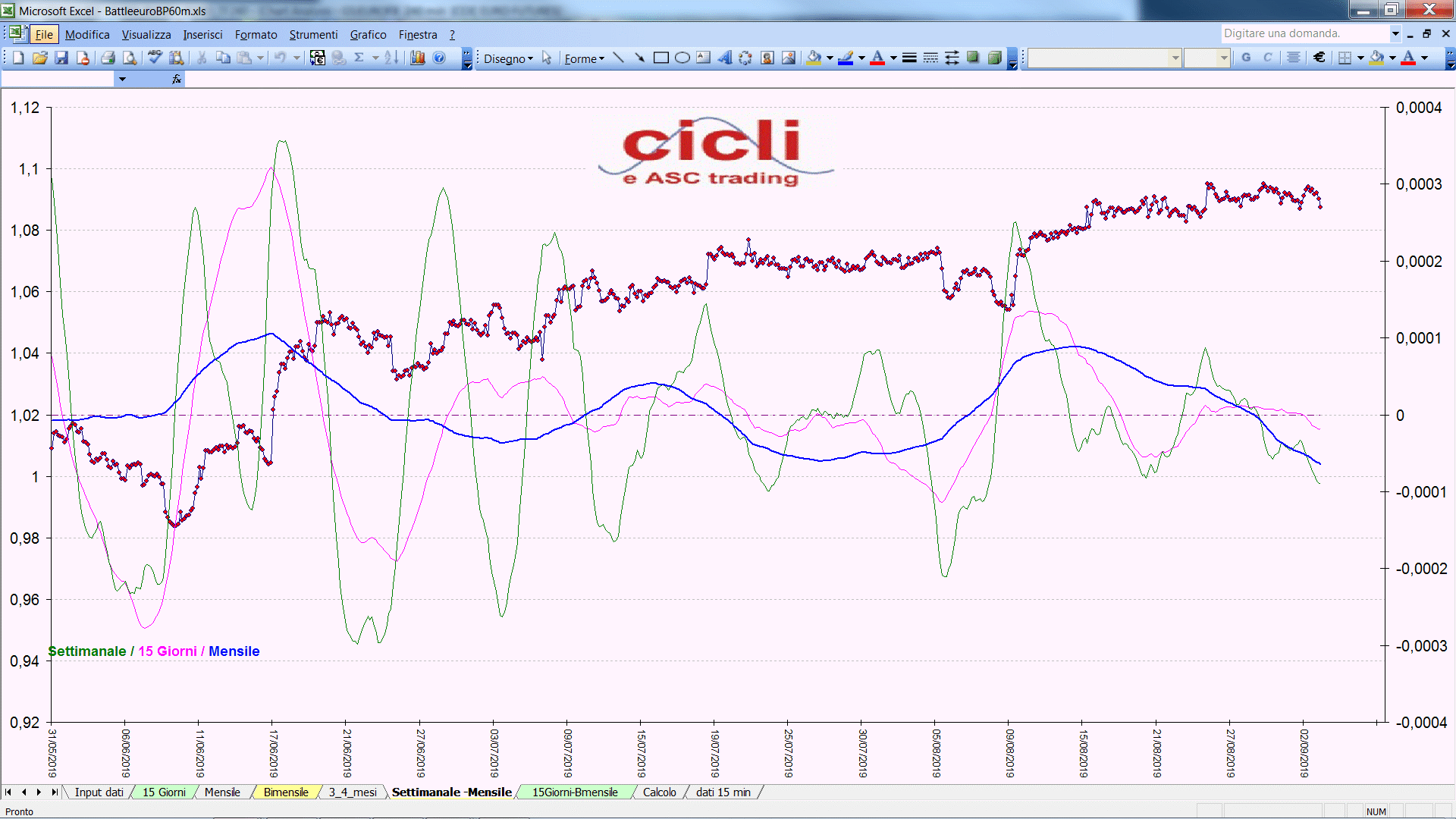Insert Clip Art icon
The width and height of the screenshot is (1456, 819).
[x=767, y=58]
